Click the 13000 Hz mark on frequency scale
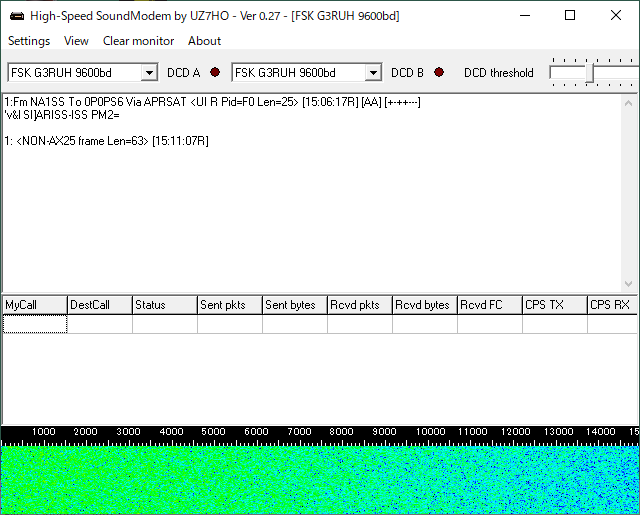Image resolution: width=640 pixels, height=519 pixels. pyautogui.click(x=558, y=432)
